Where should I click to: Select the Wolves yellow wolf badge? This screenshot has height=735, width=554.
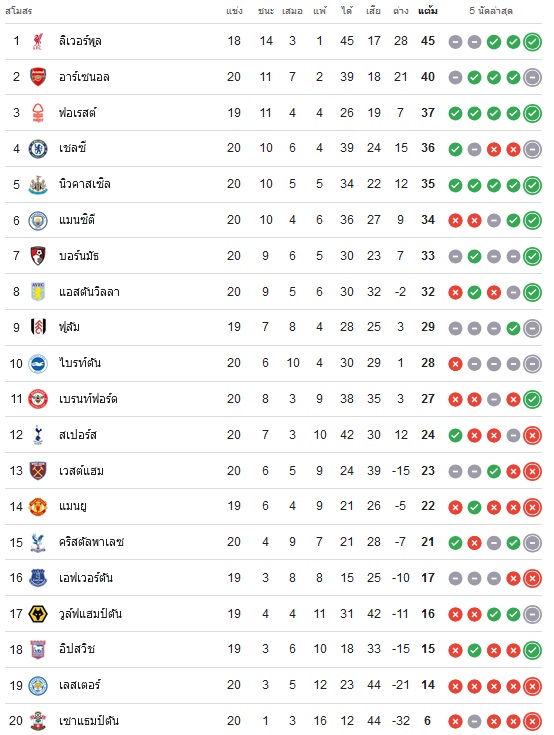[38, 614]
